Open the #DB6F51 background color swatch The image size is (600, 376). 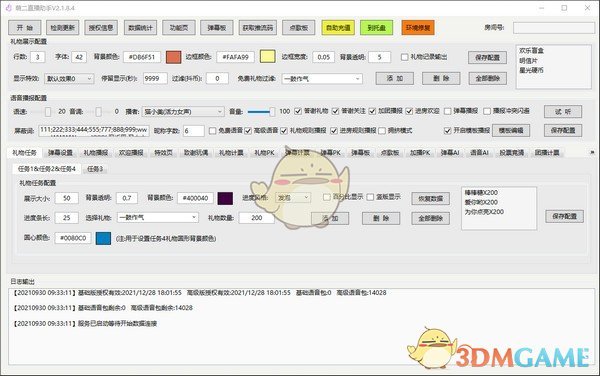[x=174, y=57]
